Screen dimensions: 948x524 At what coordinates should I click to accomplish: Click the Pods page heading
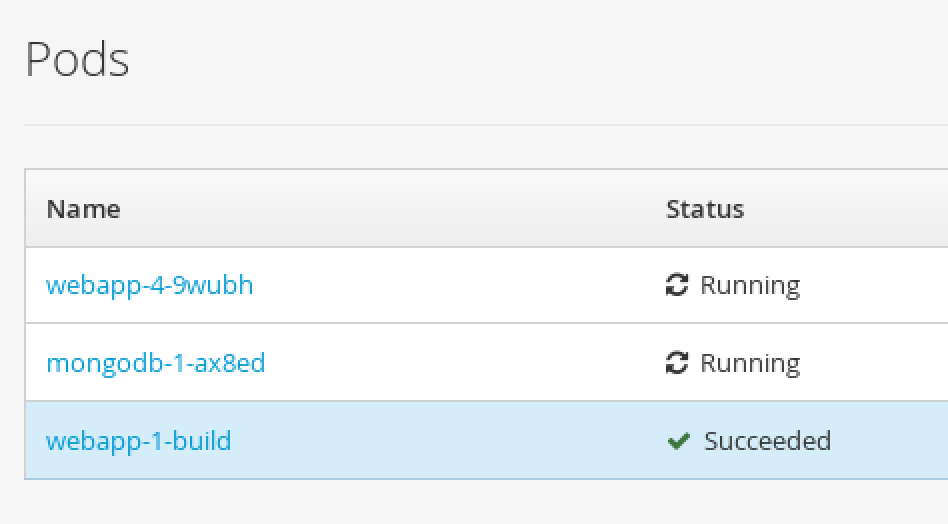tap(77, 59)
